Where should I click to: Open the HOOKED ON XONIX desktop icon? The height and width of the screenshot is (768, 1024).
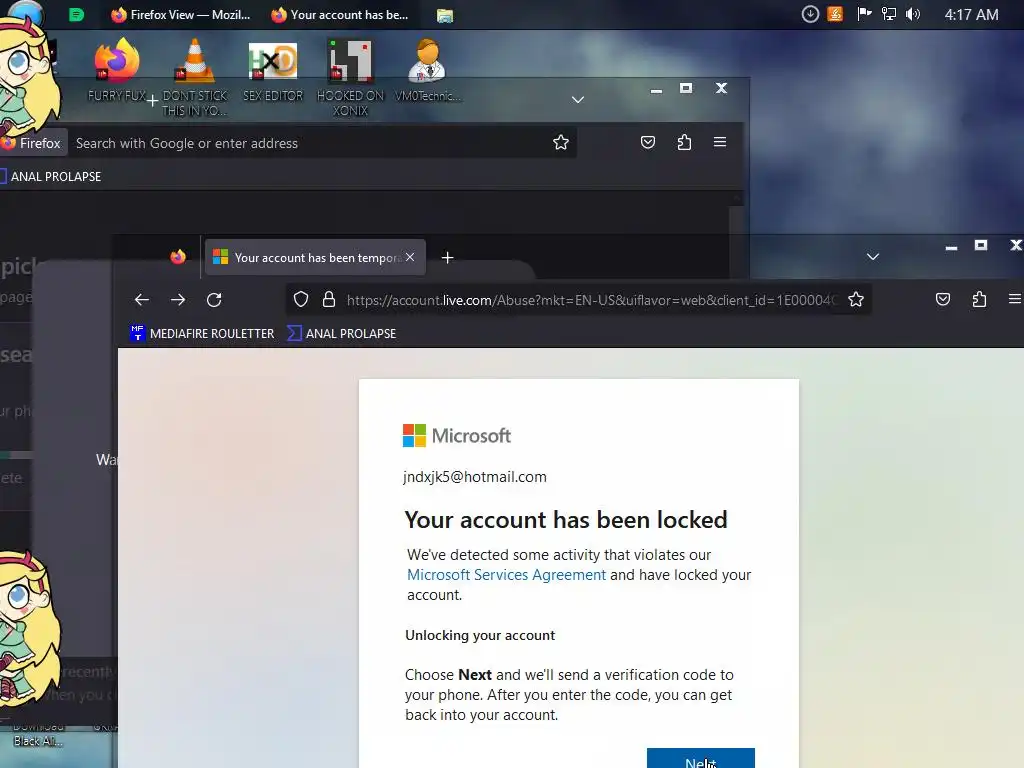coord(351,77)
